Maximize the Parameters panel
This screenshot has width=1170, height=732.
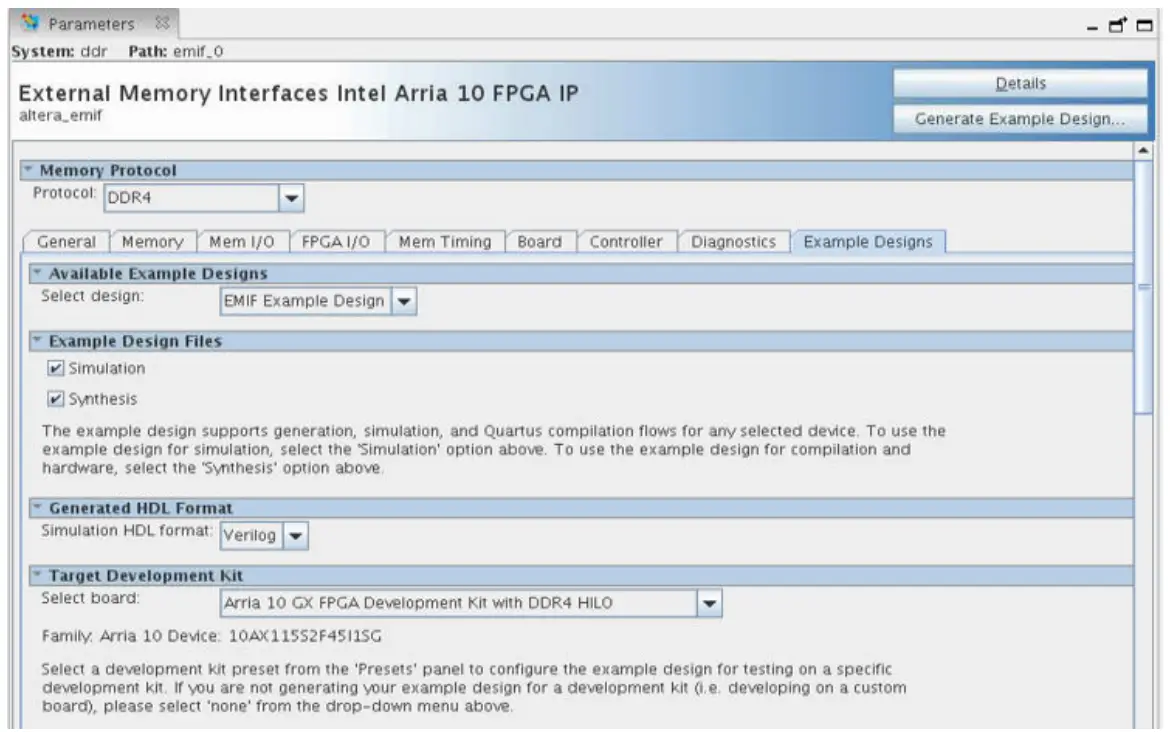coord(1145,25)
